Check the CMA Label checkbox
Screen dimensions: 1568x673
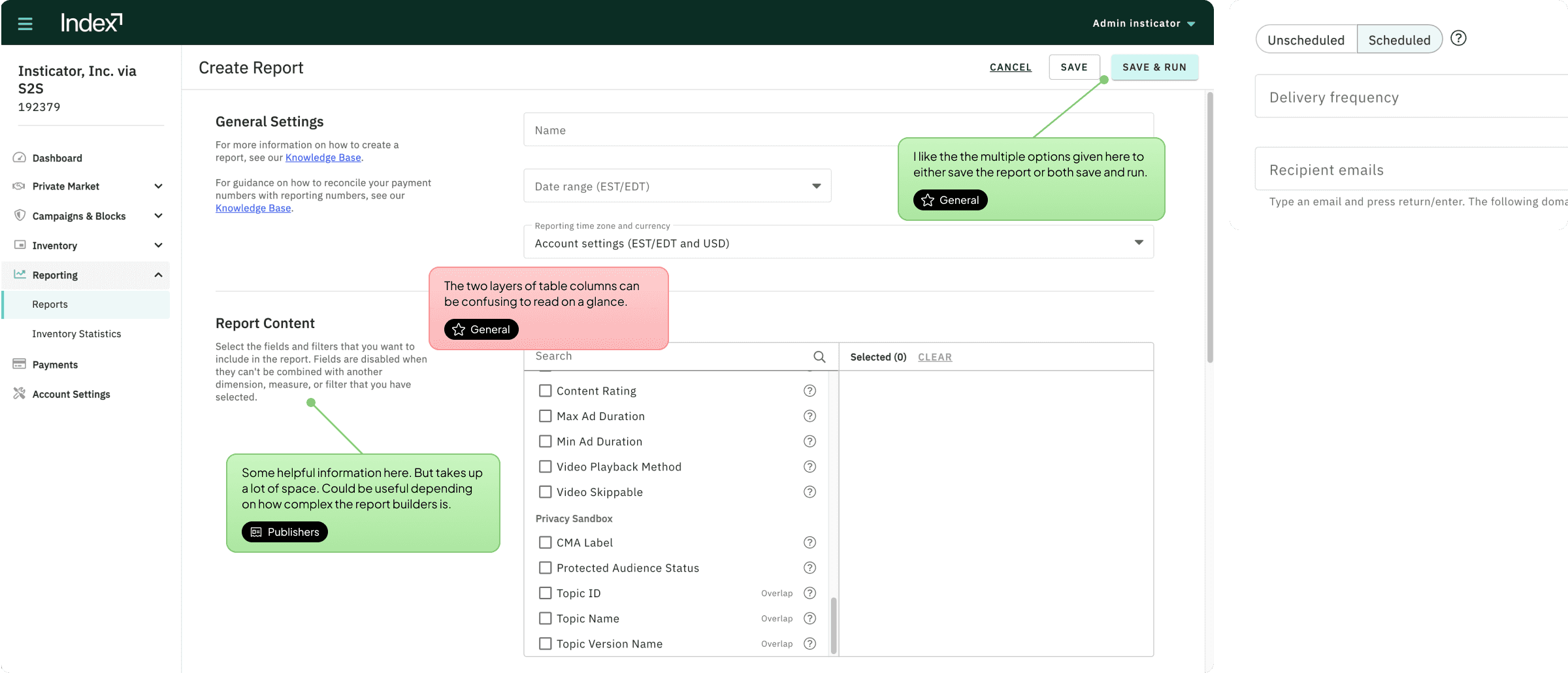(x=545, y=542)
